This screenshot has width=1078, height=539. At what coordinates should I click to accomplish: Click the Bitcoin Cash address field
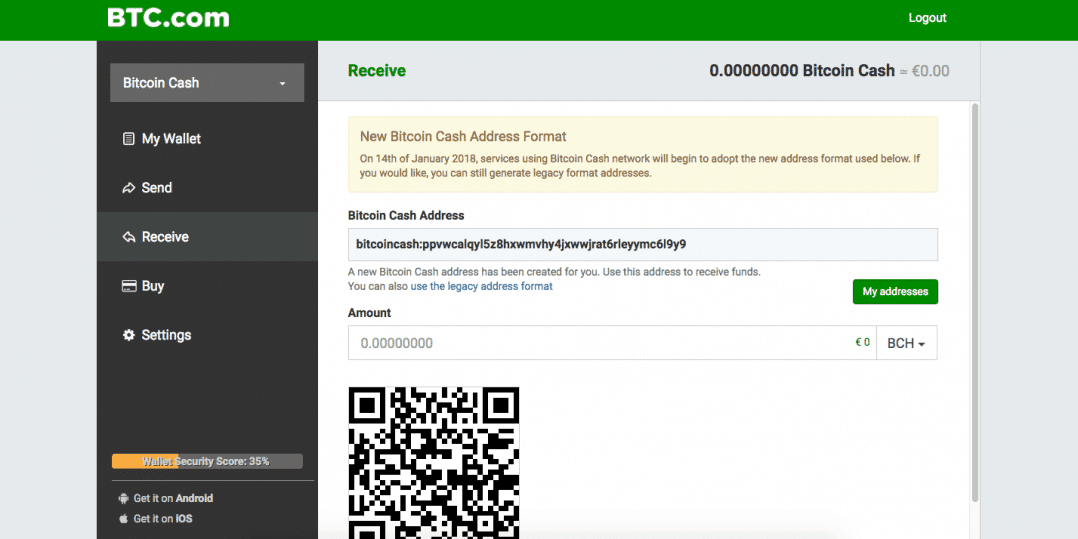pyautogui.click(x=643, y=244)
